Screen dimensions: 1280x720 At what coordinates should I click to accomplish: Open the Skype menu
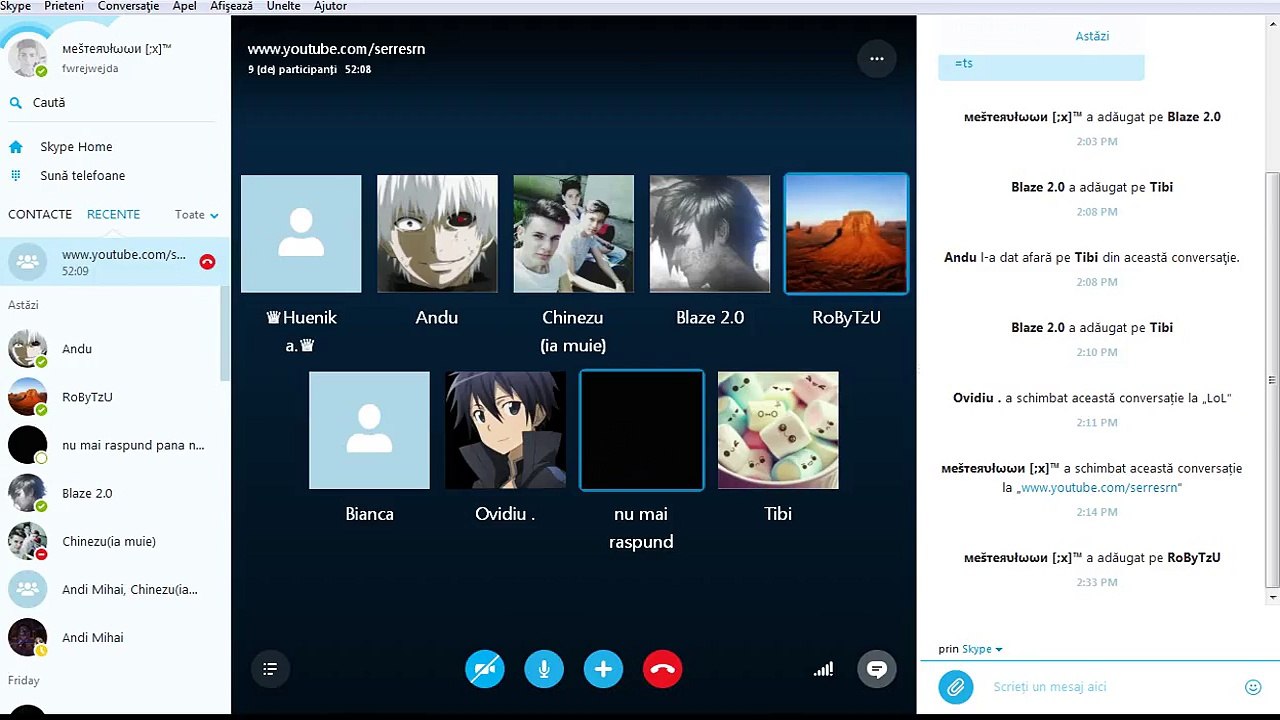(x=16, y=6)
